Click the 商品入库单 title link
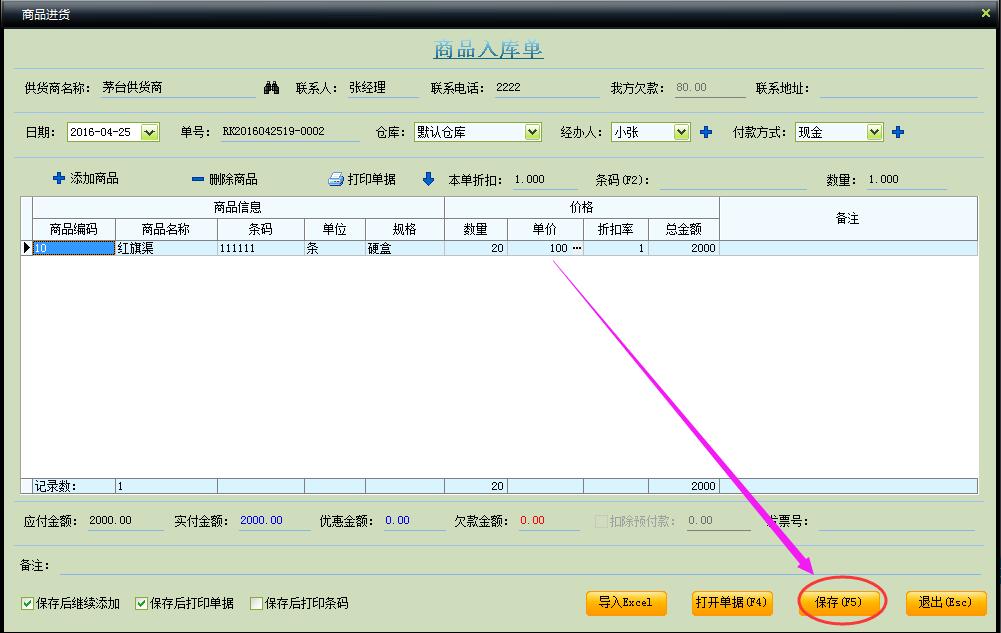Viewport: 1001px width, 633px height. (x=488, y=49)
